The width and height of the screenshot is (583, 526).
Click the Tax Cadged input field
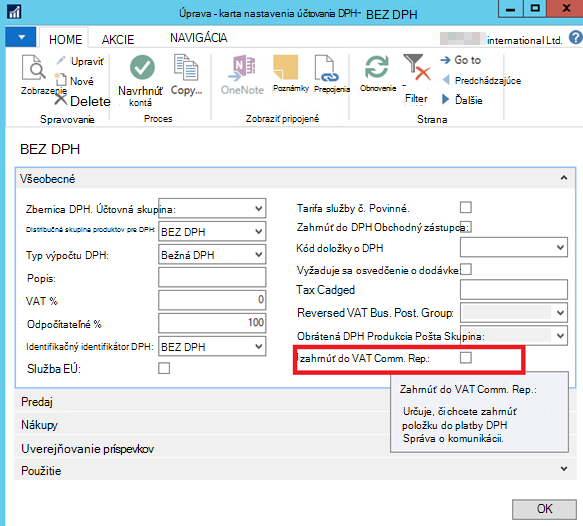pyautogui.click(x=513, y=290)
